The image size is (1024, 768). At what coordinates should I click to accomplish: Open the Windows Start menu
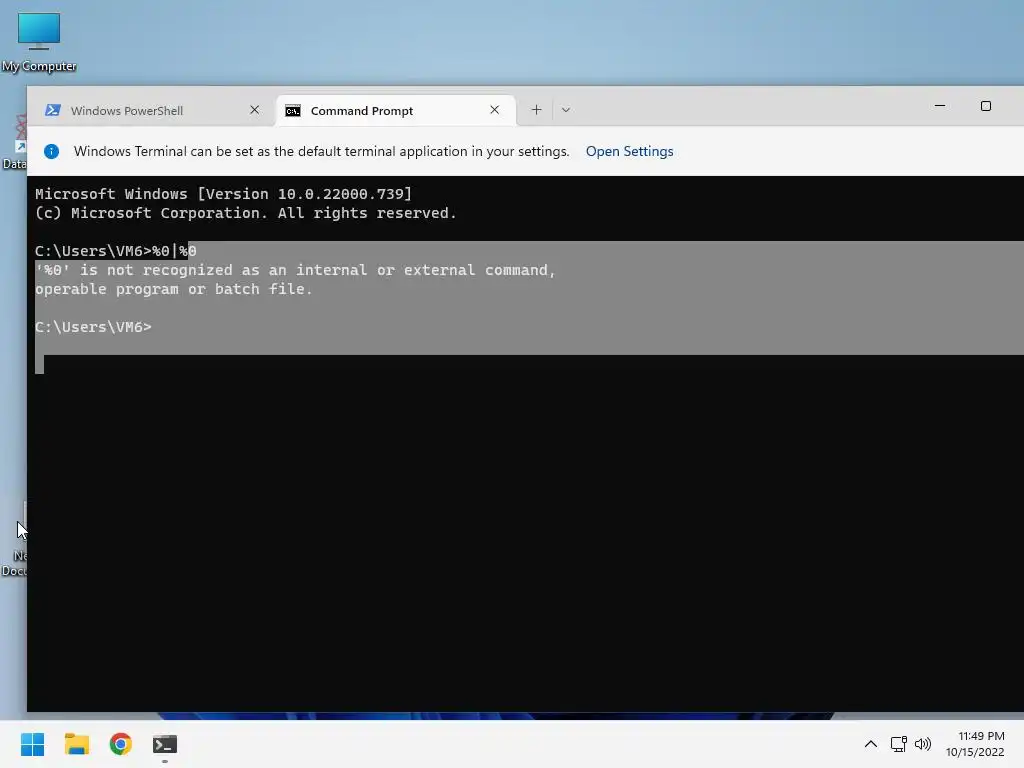click(x=32, y=744)
